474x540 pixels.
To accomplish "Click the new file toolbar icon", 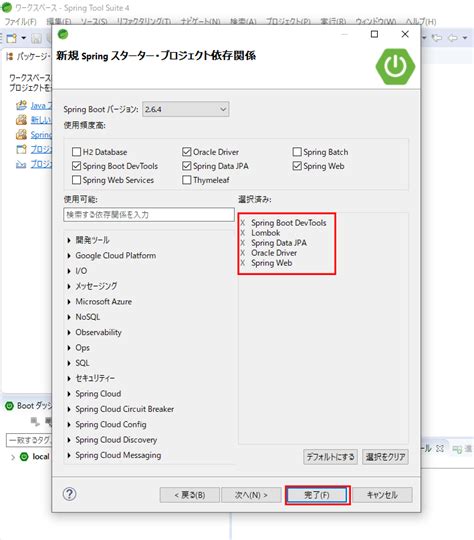I will pyautogui.click(x=12, y=38).
